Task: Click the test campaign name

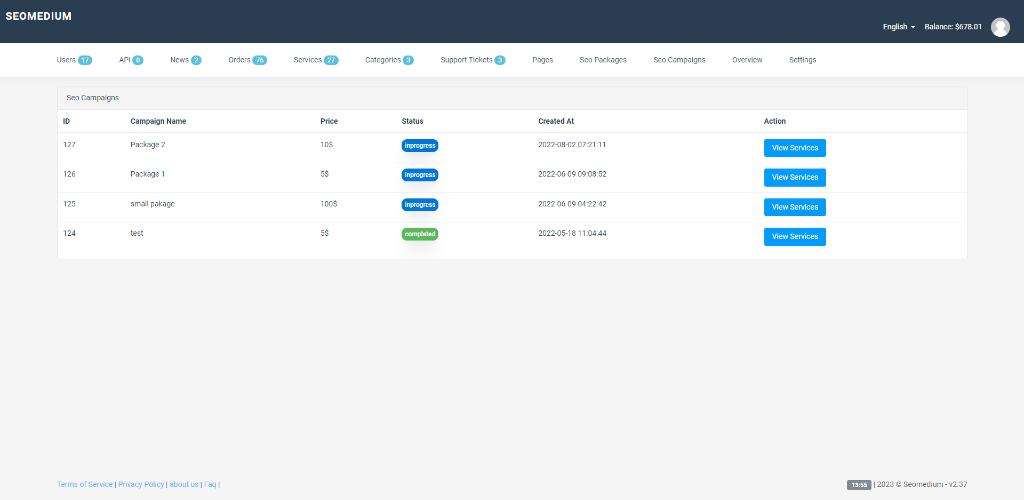Action: [137, 233]
